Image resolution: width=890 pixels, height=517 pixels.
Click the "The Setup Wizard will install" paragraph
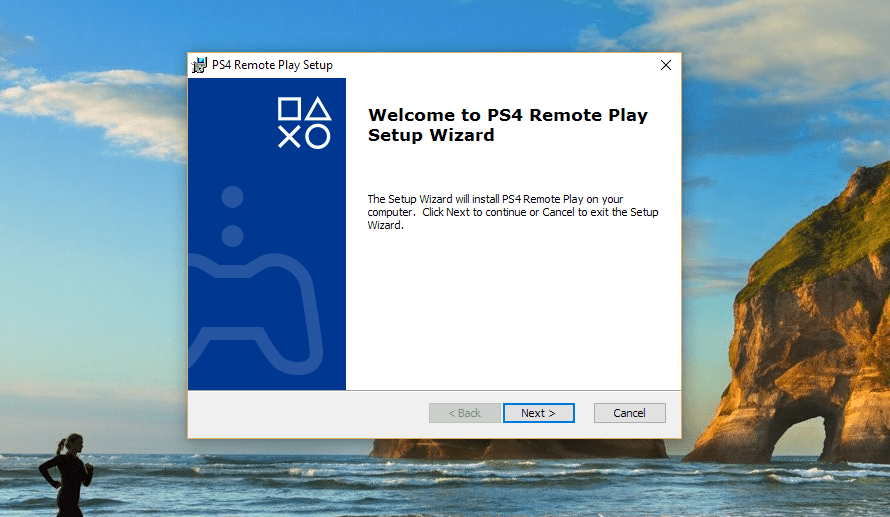(513, 212)
